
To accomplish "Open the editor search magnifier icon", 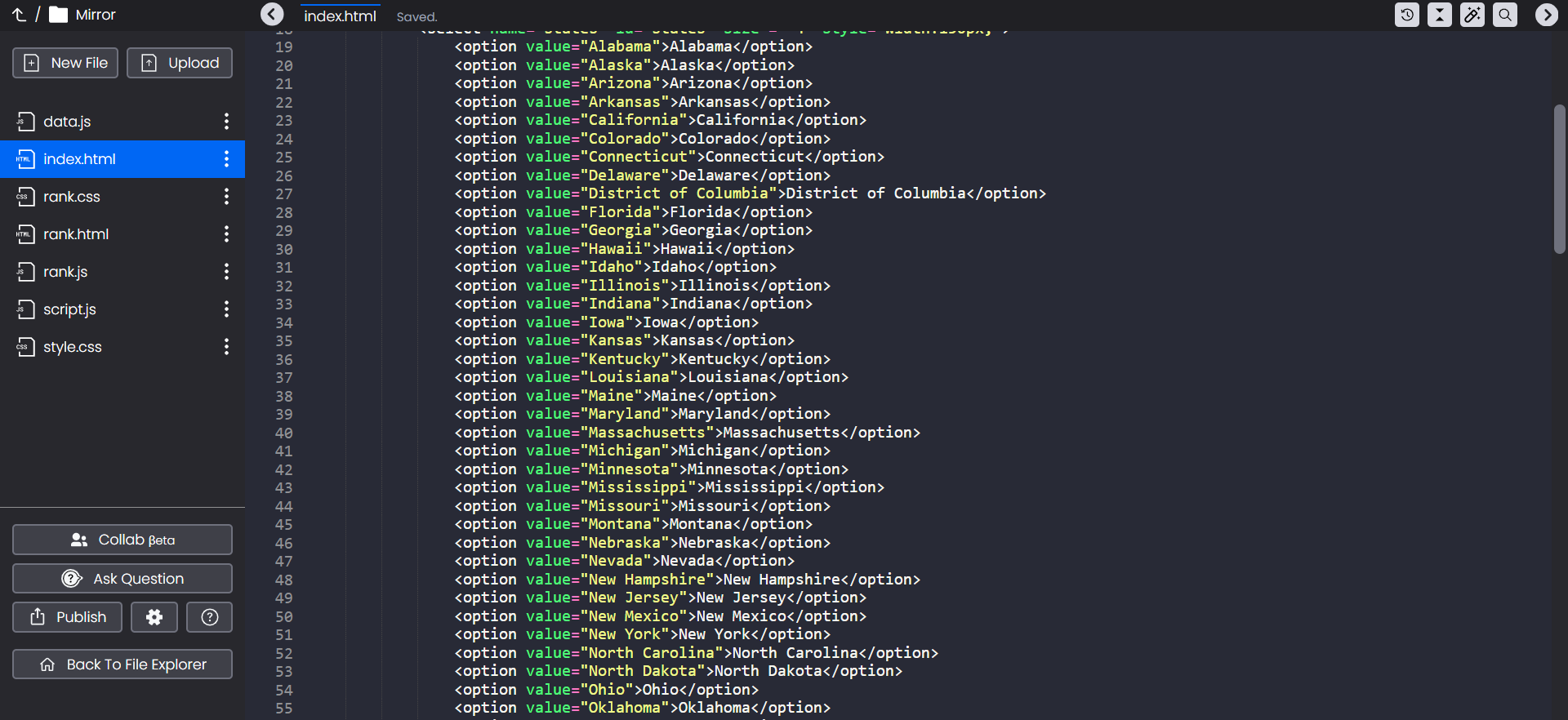I will click(1505, 15).
